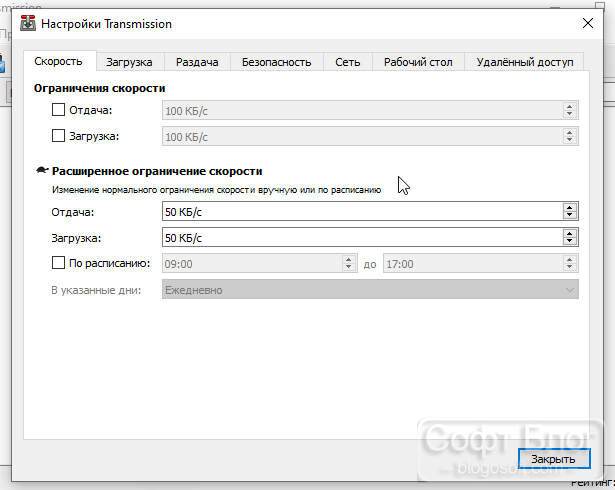The height and width of the screenshot is (490, 615).
Task: Click the turtle speed limit icon
Action: (x=42, y=170)
